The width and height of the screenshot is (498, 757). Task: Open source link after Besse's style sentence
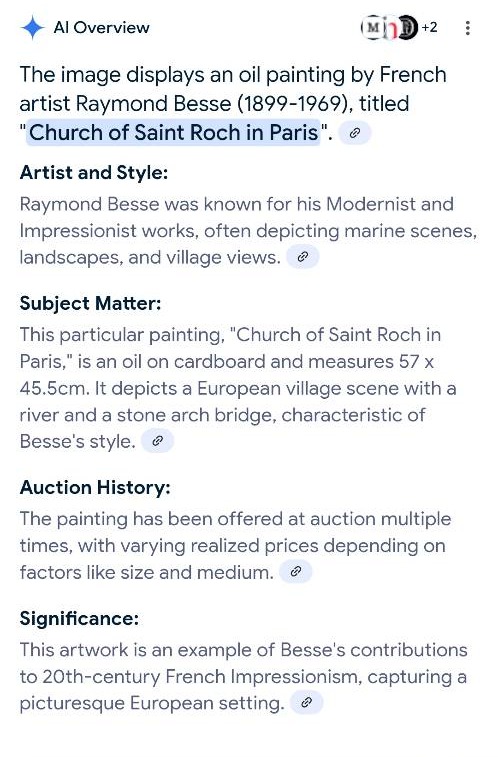point(157,441)
